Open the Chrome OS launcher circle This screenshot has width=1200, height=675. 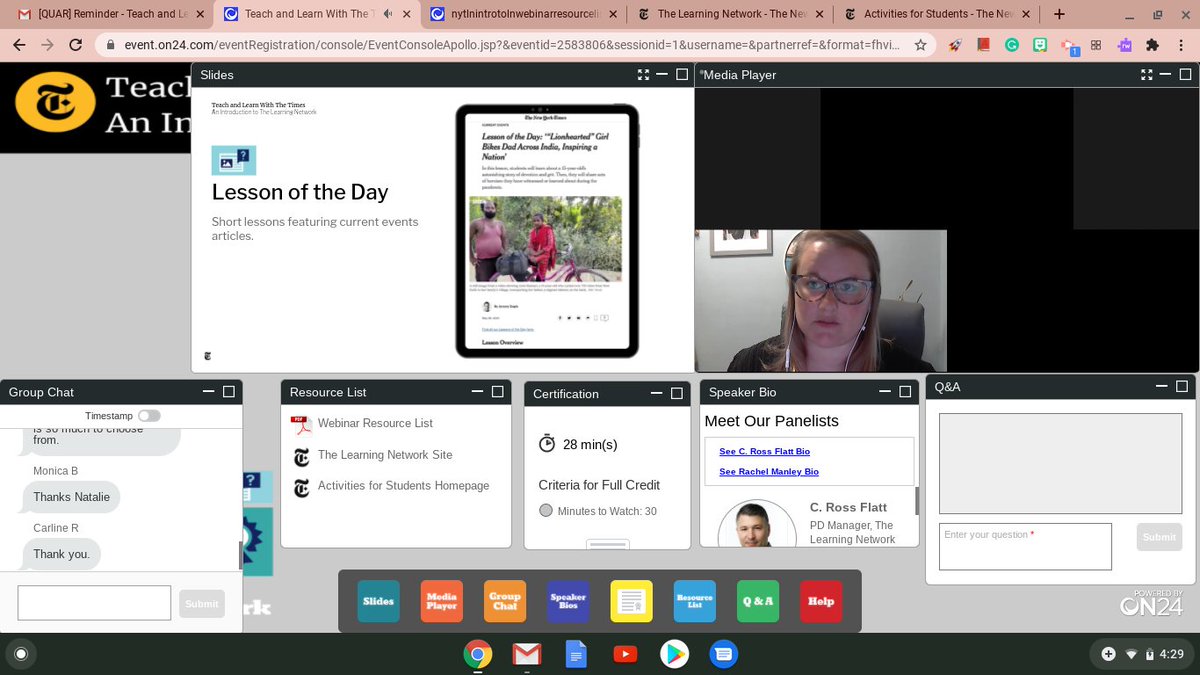click(21, 654)
